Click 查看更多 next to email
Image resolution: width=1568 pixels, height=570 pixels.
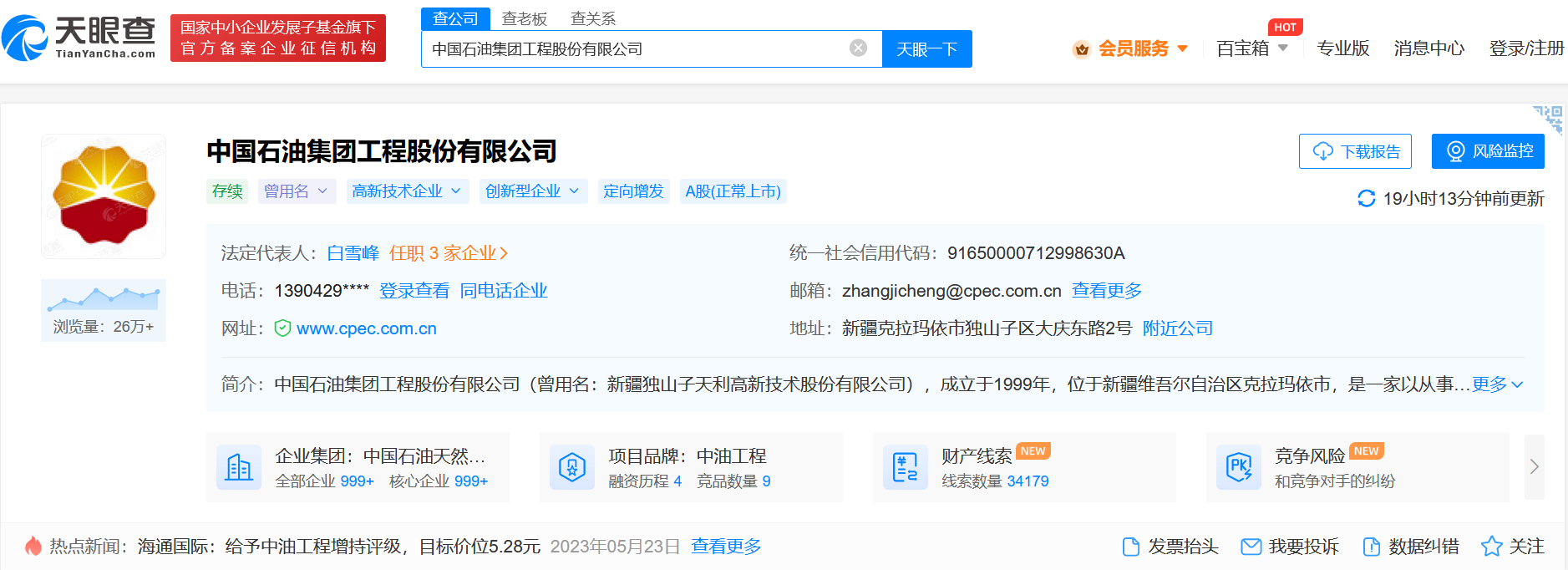point(1107,291)
